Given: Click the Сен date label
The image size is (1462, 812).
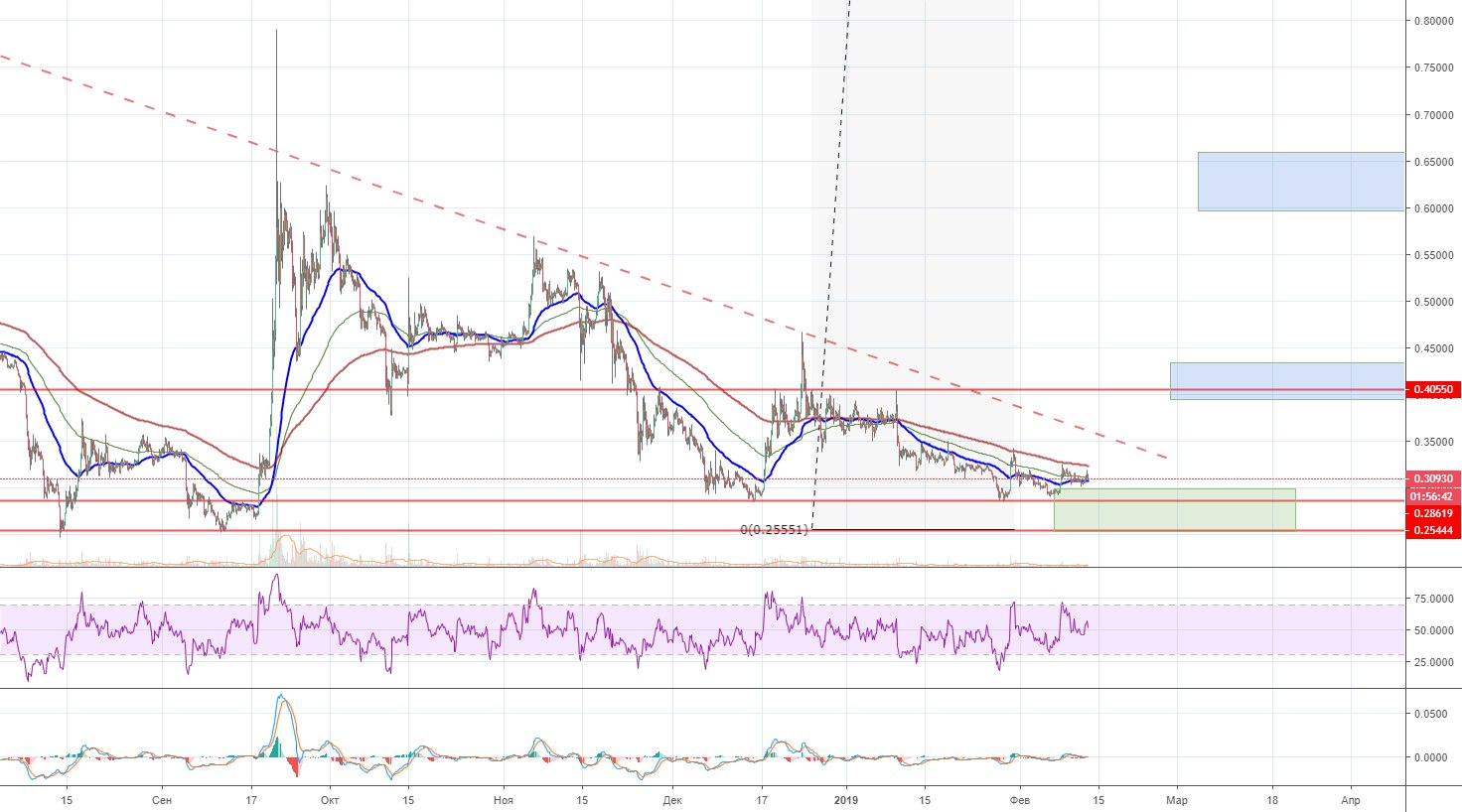Looking at the screenshot, I should 163,800.
